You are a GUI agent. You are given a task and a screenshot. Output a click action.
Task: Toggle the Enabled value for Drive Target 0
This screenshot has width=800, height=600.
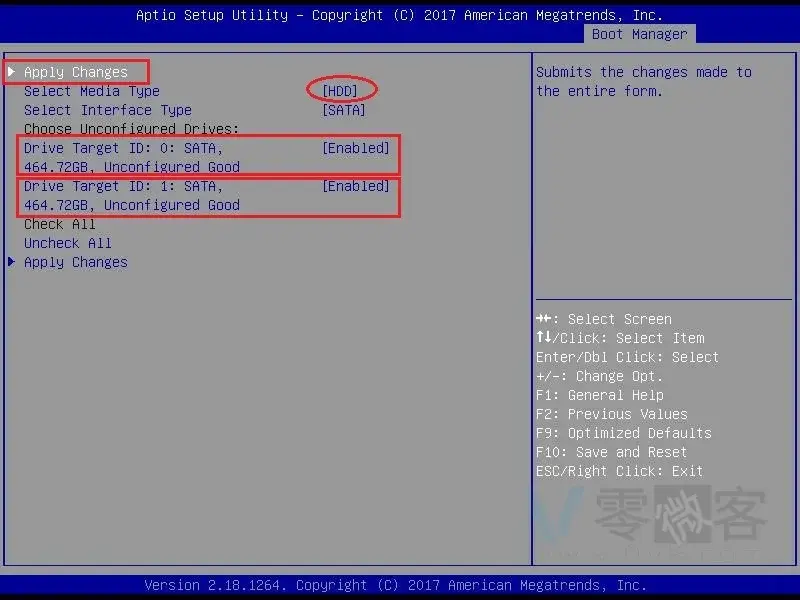coord(355,148)
